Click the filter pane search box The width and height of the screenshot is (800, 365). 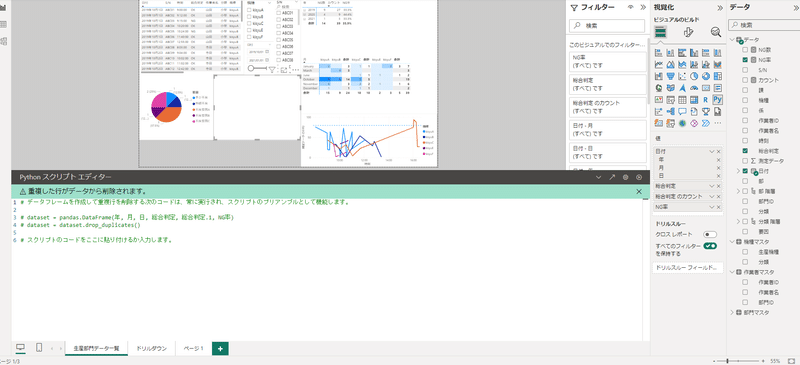(x=607, y=25)
